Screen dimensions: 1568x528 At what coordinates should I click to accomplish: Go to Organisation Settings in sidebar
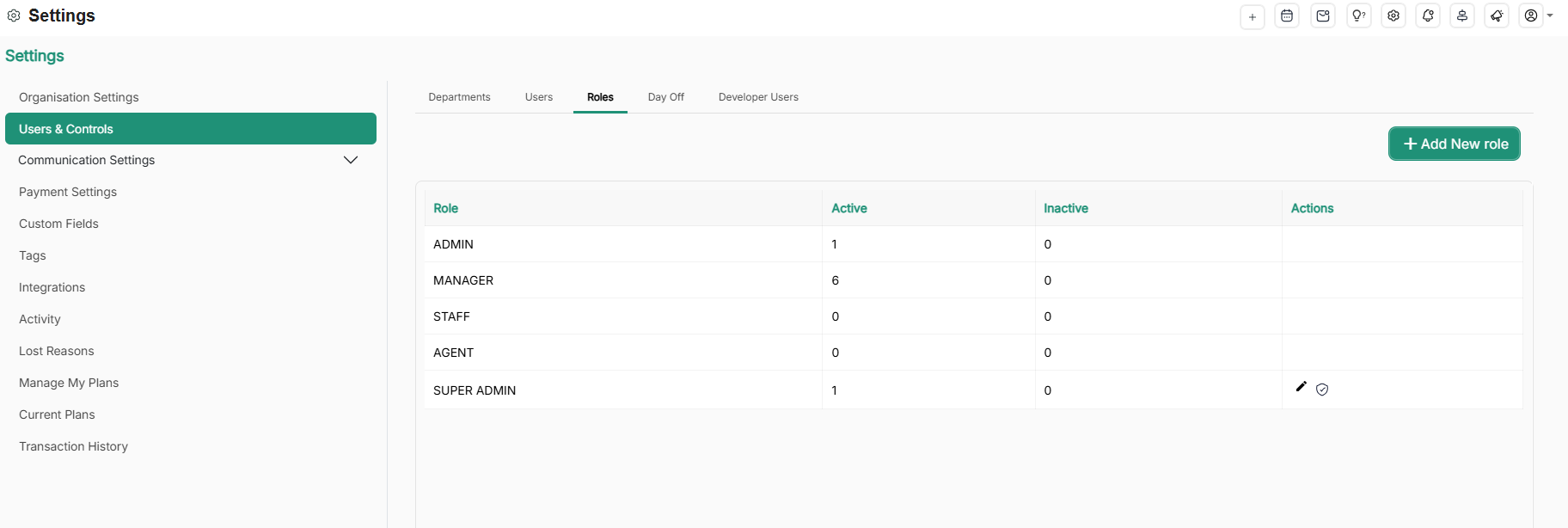click(79, 97)
